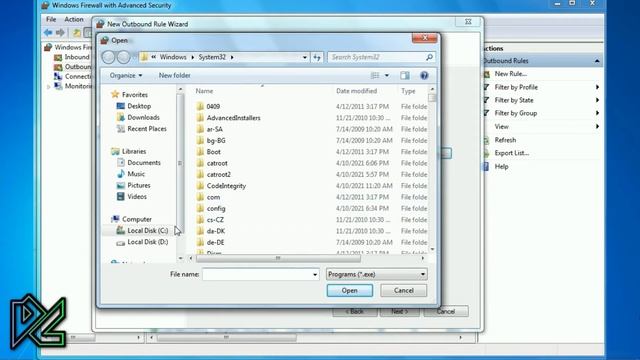Viewport: 640px width, 360px height.
Task: Click the search magnifier icon
Action: point(429,58)
